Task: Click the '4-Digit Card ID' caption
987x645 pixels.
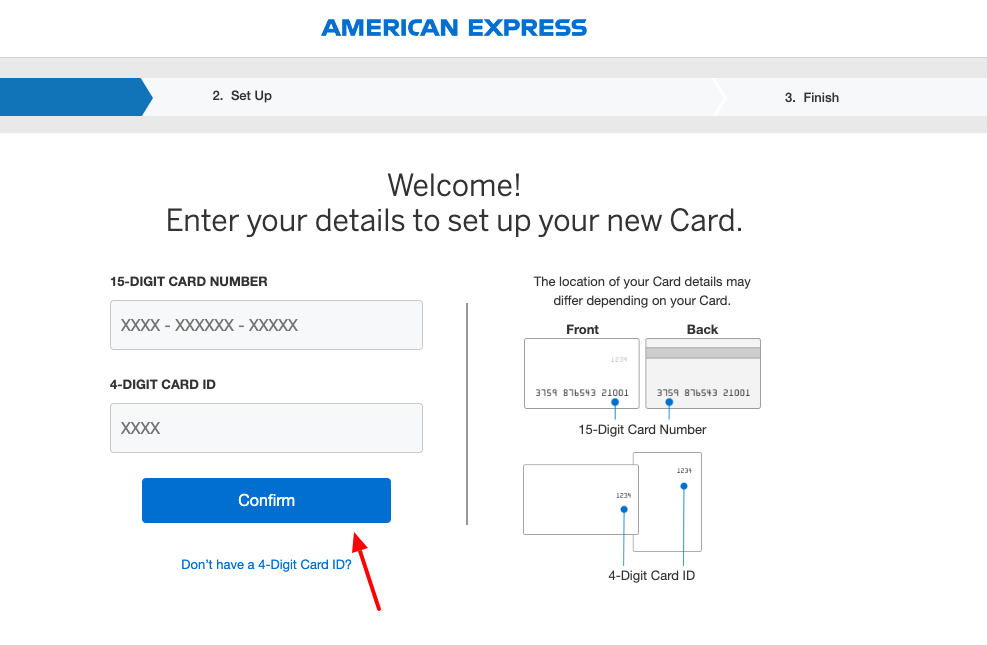Action: (652, 575)
